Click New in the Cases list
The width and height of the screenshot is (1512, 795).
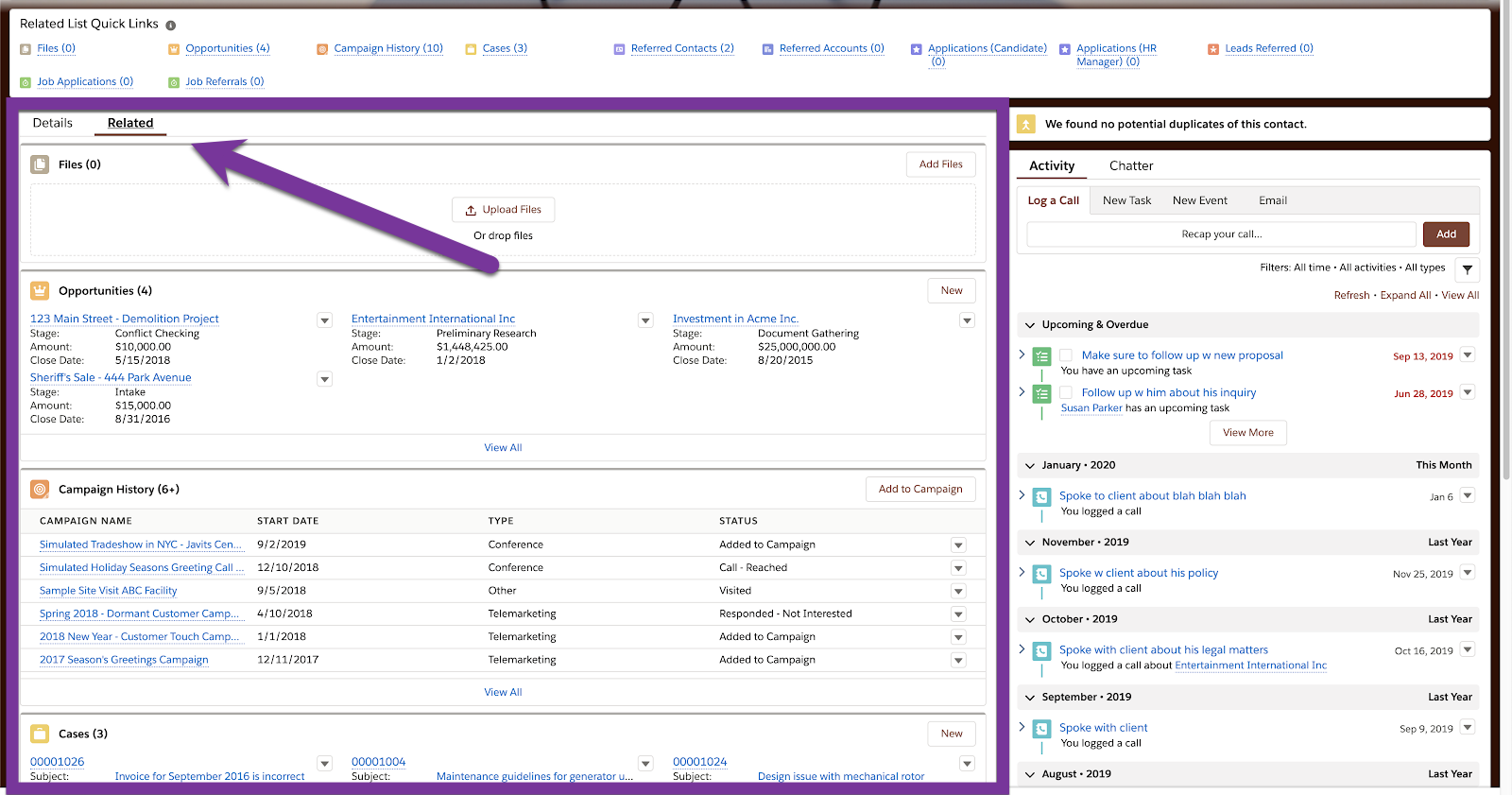point(952,734)
